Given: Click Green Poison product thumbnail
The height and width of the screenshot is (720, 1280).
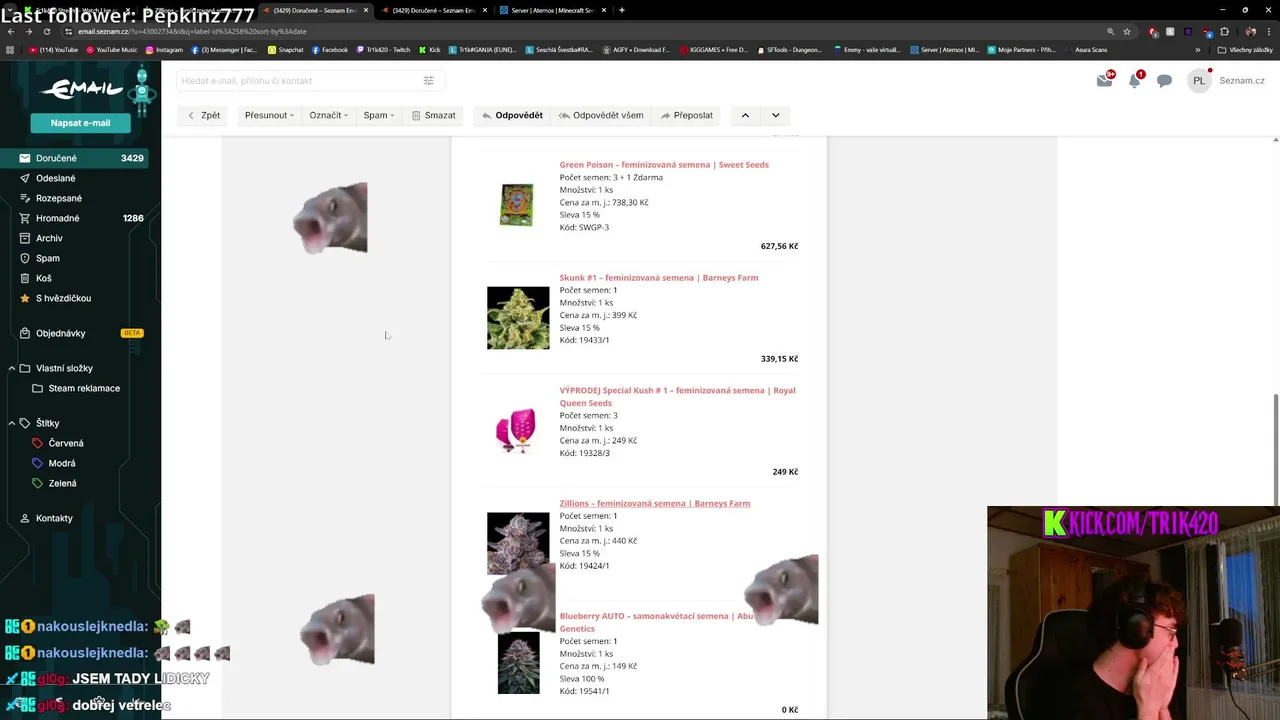Looking at the screenshot, I should [517, 204].
